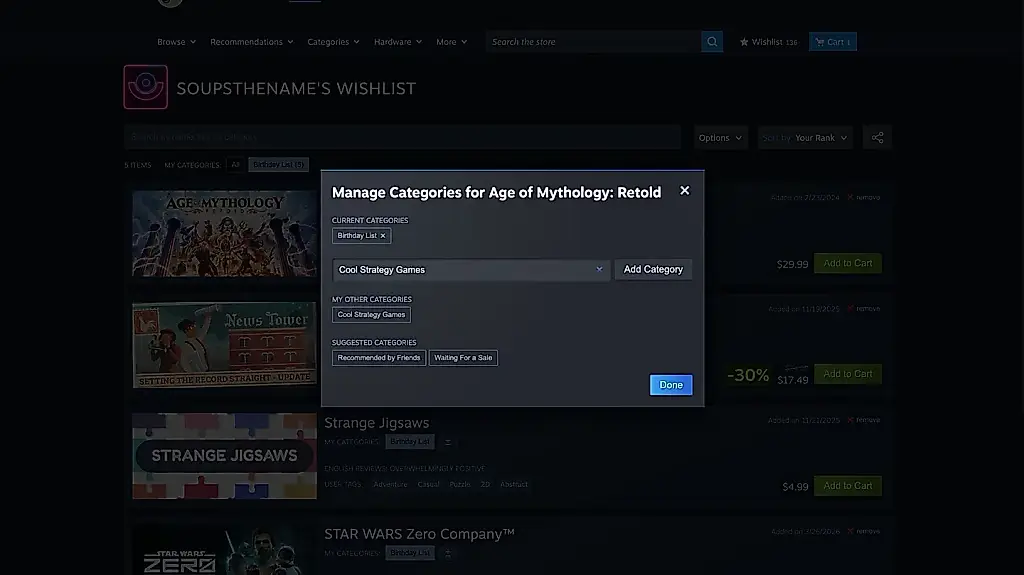Click manage categories icon beside Strange Jigsaws
Screen dimensions: 1024x575
coord(448,442)
